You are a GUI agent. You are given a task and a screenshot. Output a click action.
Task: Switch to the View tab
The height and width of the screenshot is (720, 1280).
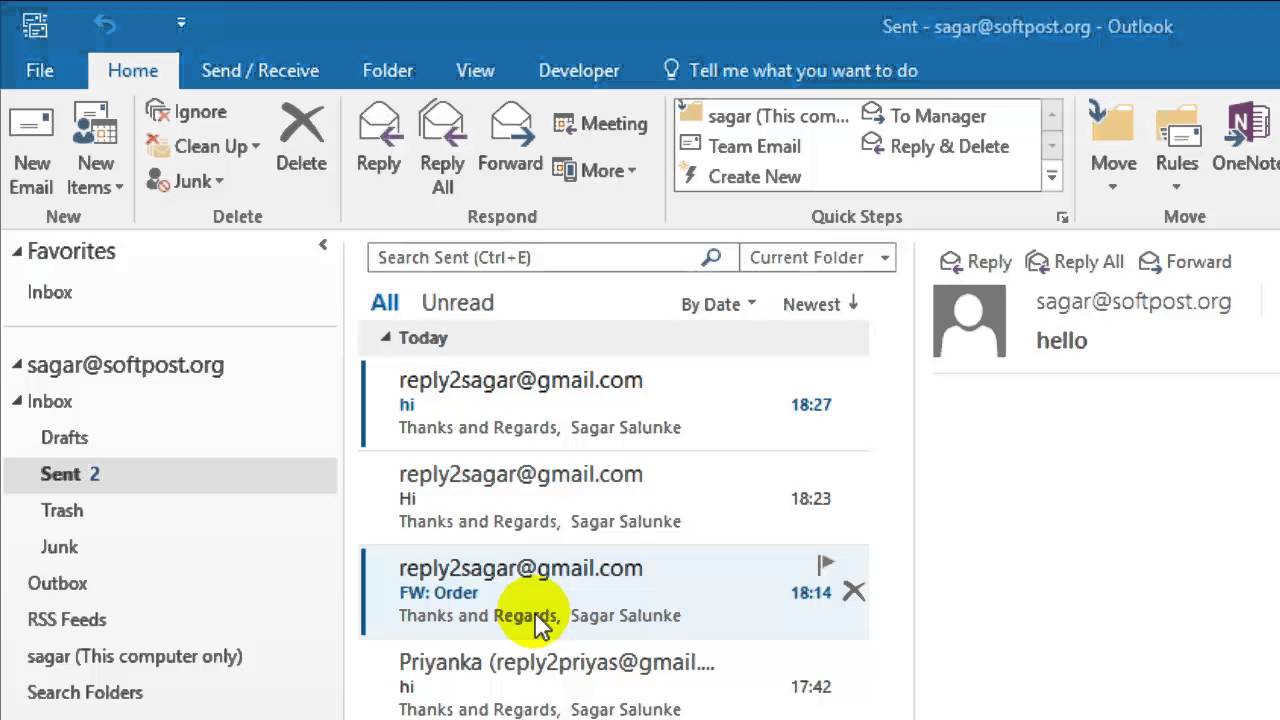(x=475, y=70)
